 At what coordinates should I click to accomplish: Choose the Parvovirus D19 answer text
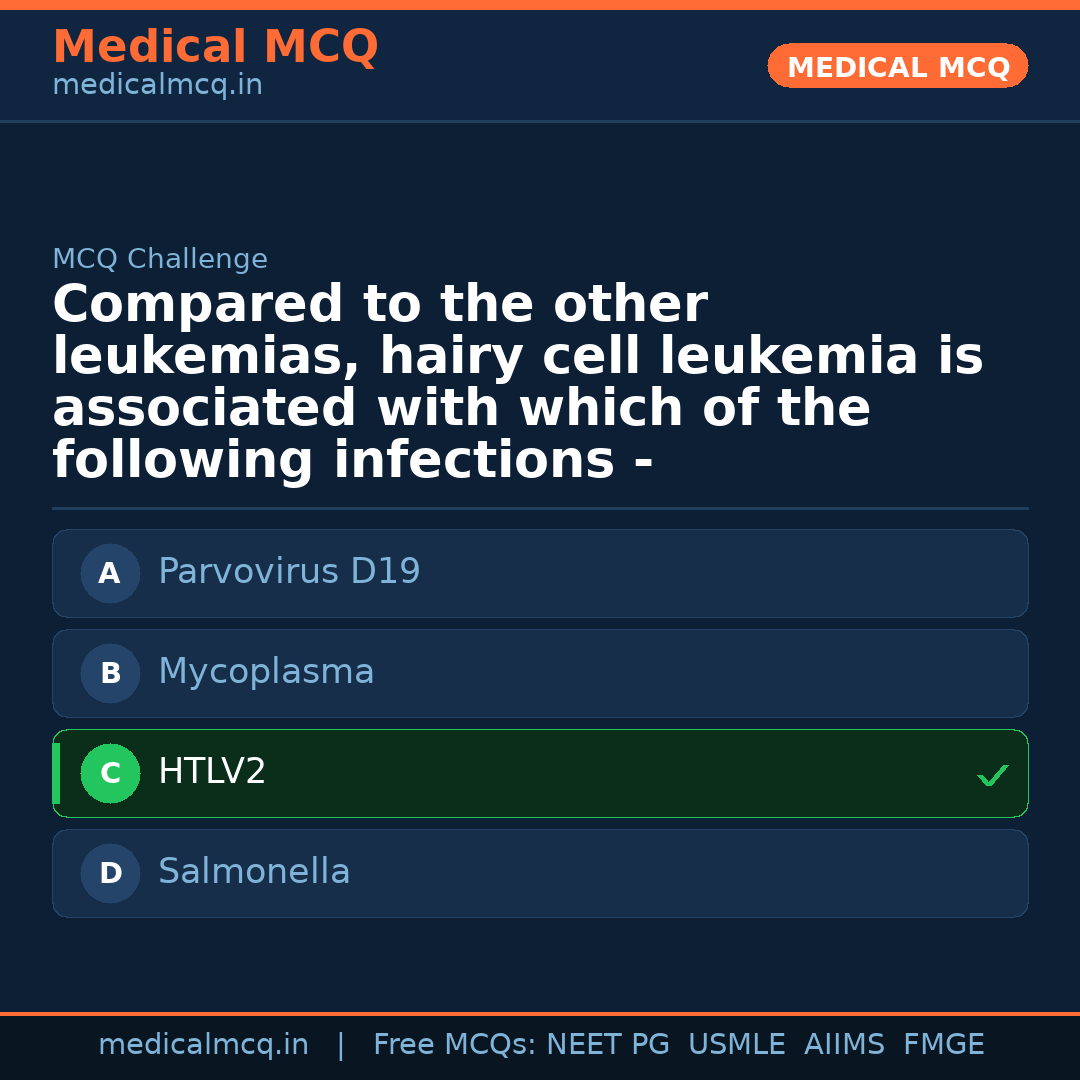[289, 572]
